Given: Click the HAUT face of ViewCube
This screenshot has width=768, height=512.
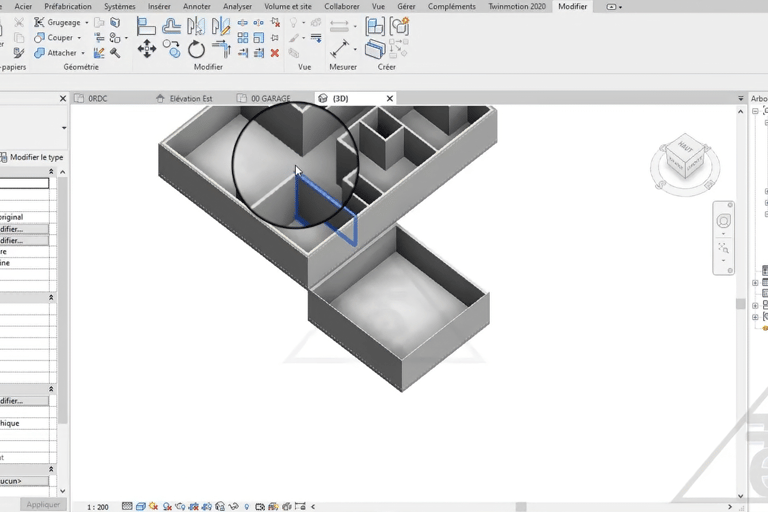Looking at the screenshot, I should [685, 146].
